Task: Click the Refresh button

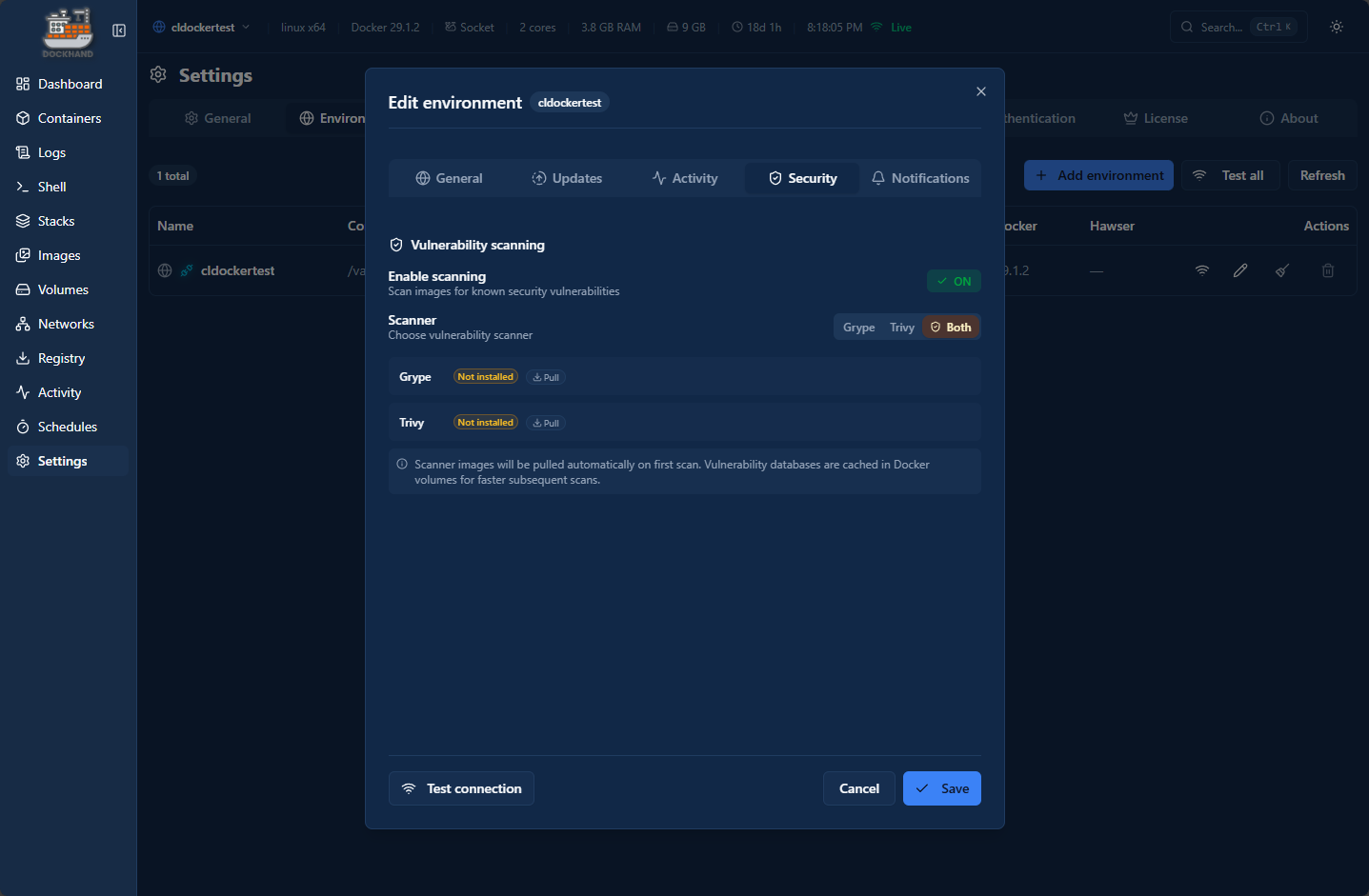Action: 1322,175
